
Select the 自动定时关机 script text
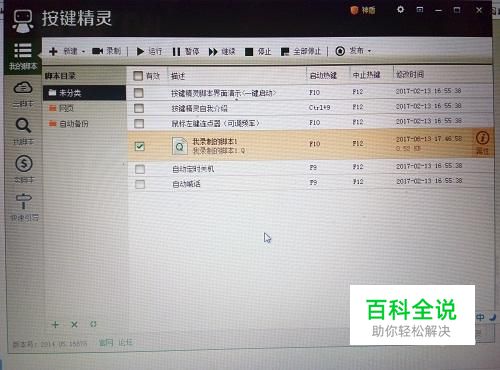[193, 169]
